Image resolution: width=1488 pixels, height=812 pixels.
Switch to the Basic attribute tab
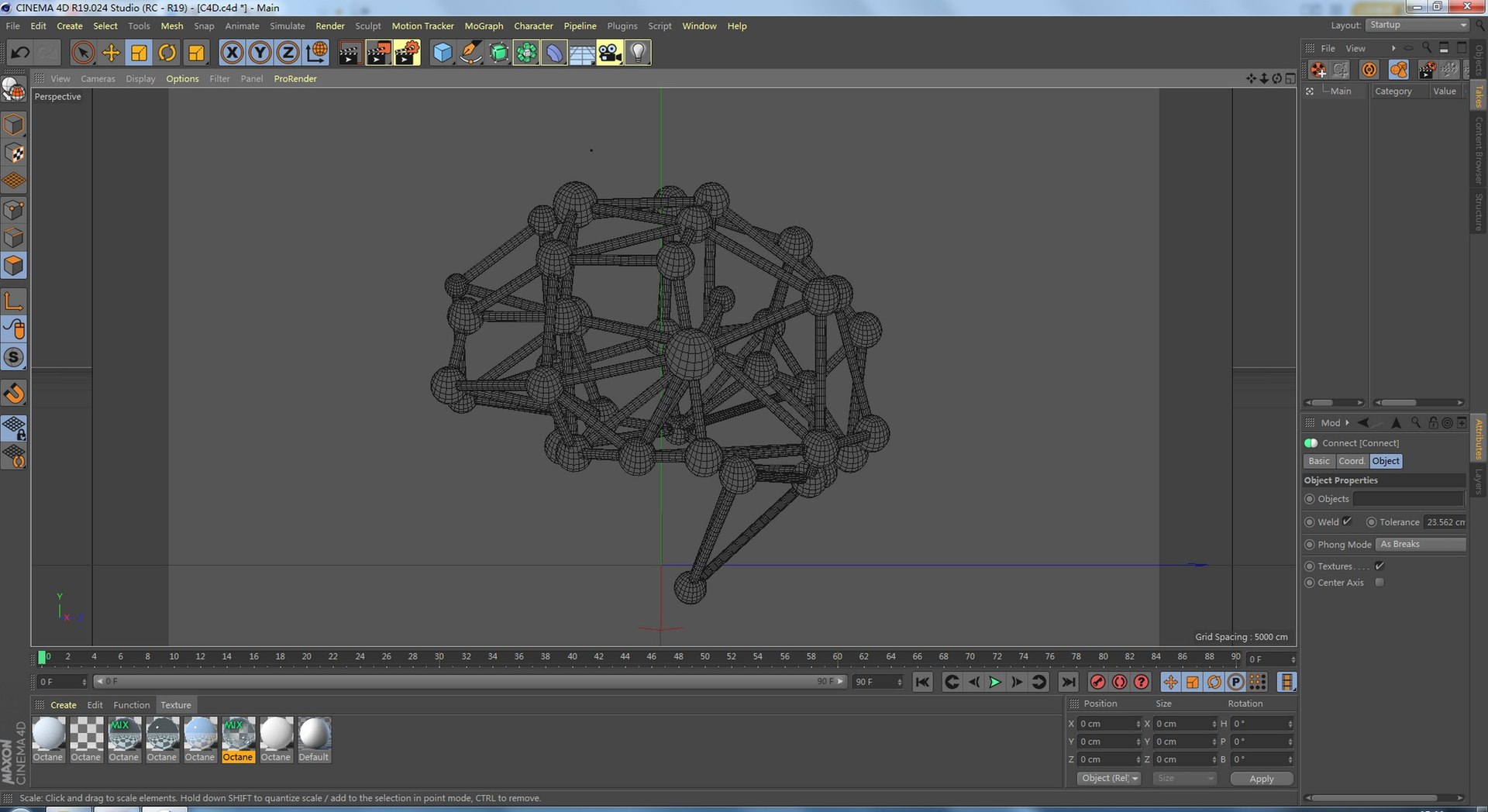(x=1319, y=460)
